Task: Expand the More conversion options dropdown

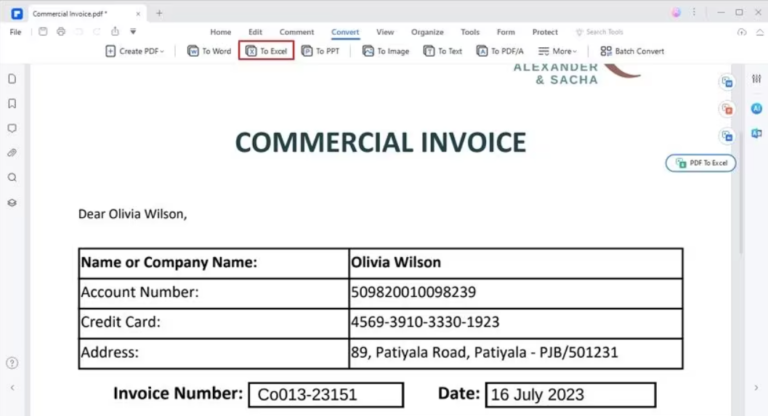Action: click(x=557, y=51)
